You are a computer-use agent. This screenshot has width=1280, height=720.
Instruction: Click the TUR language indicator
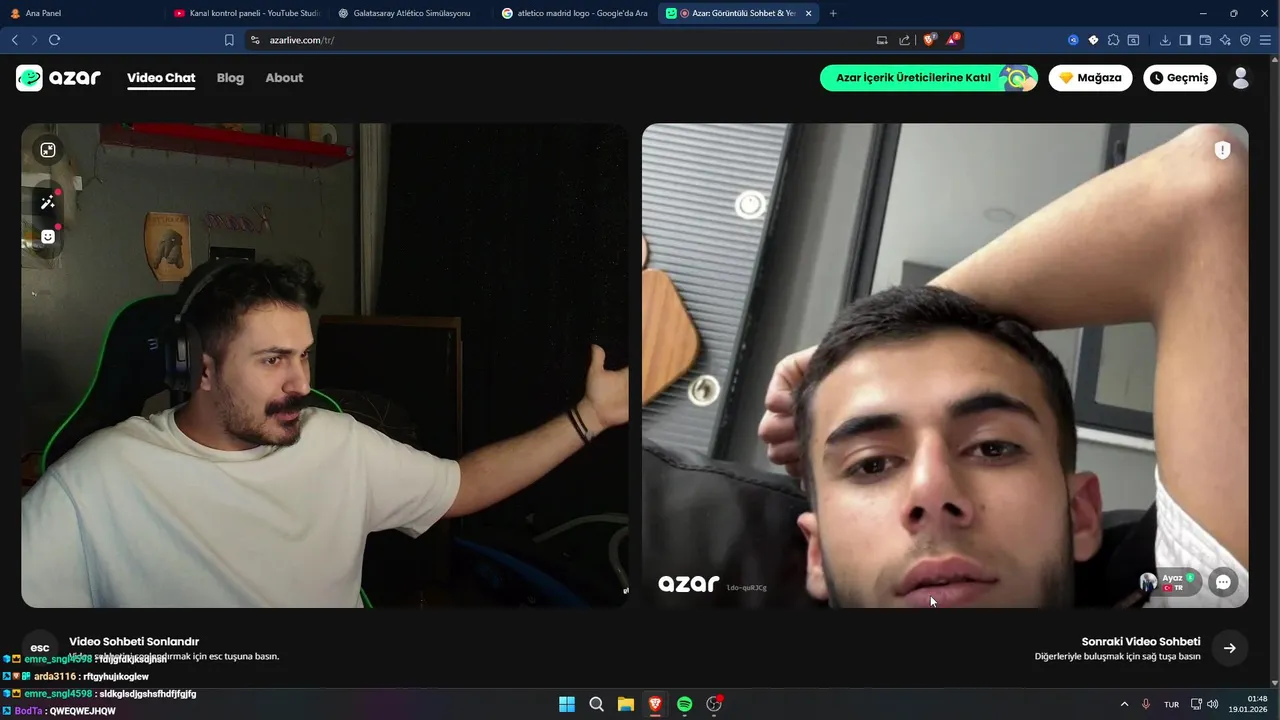pyautogui.click(x=1171, y=705)
